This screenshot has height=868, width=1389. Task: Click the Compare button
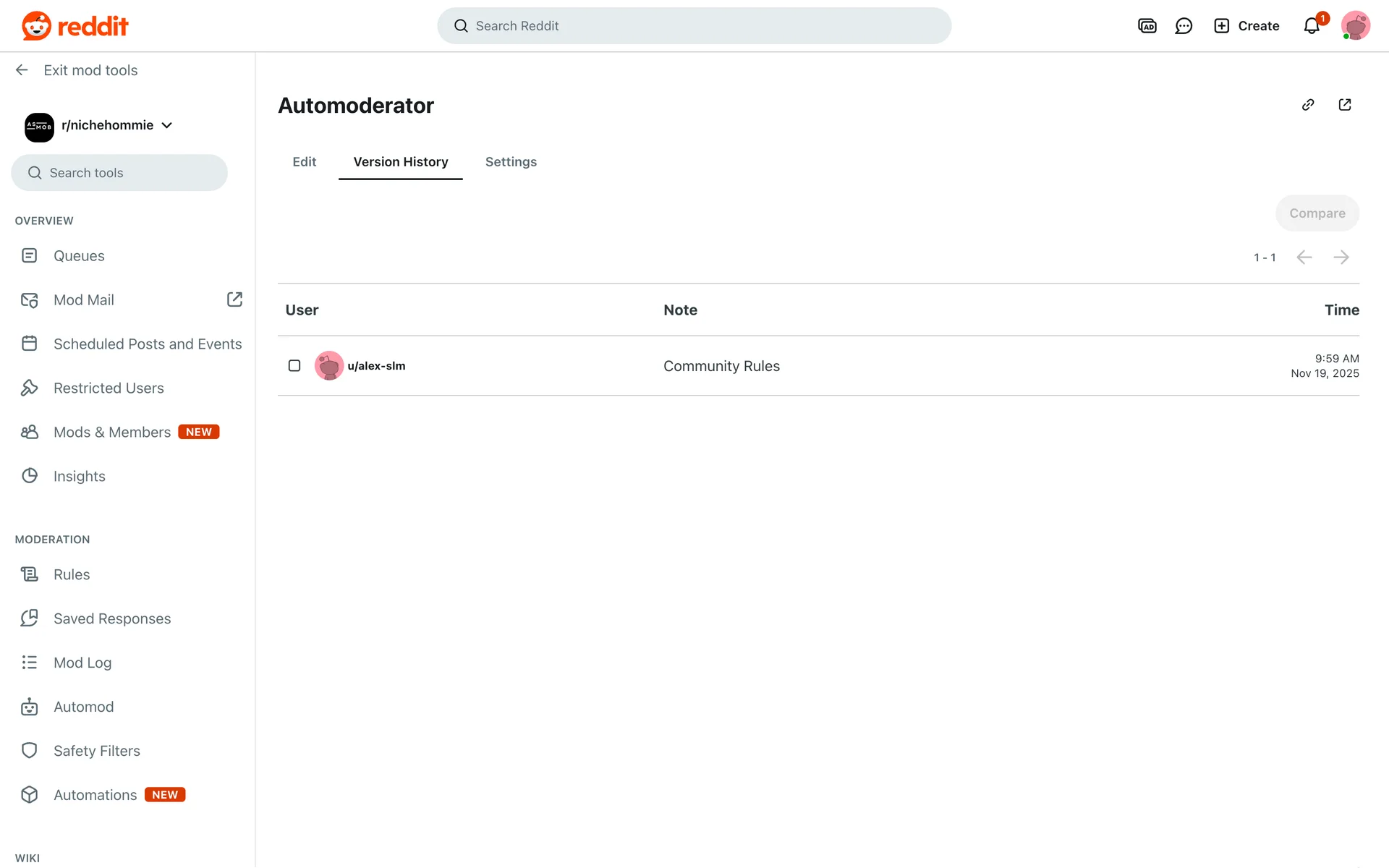click(1317, 213)
